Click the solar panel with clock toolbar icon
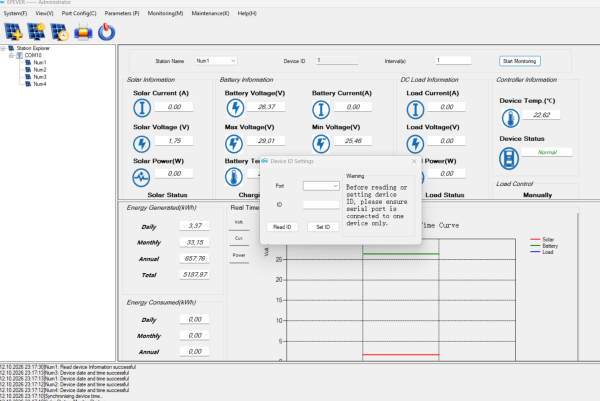Viewport: 600px width, 401px height. point(60,32)
